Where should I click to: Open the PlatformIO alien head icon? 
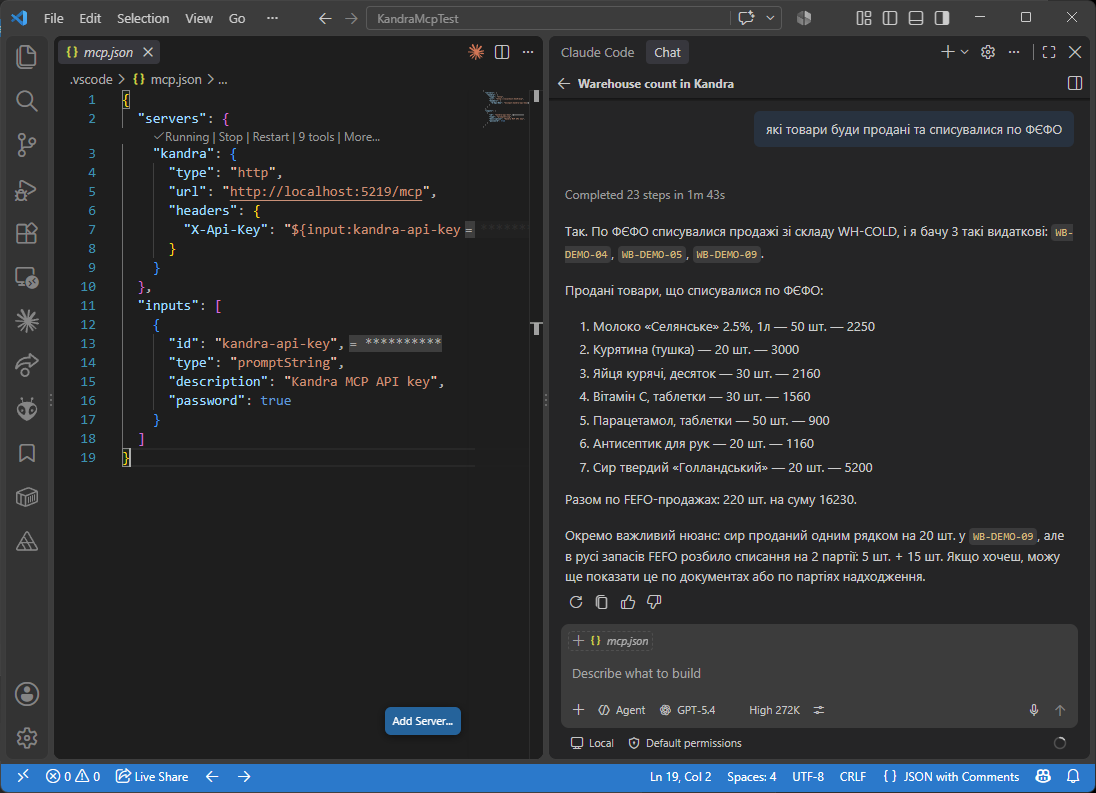pyautogui.click(x=27, y=409)
